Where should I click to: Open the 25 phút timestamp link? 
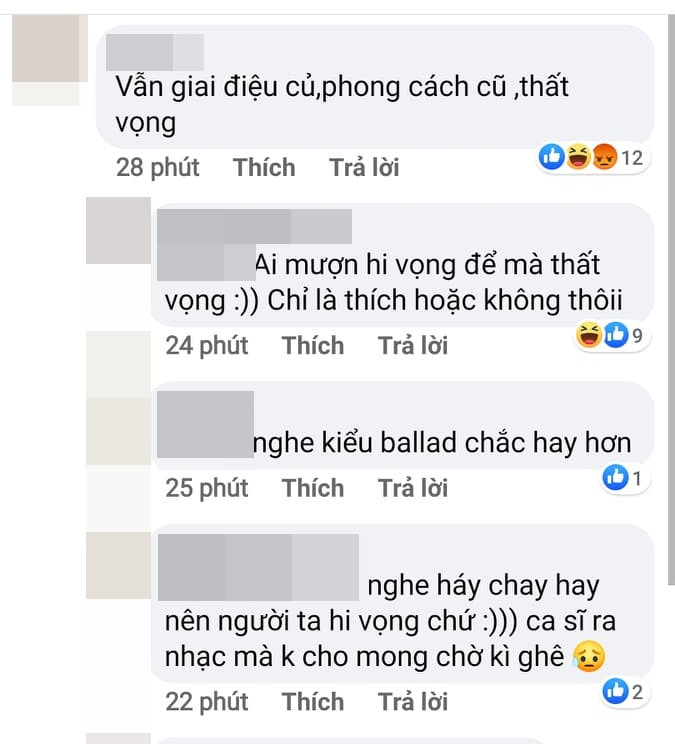207,489
